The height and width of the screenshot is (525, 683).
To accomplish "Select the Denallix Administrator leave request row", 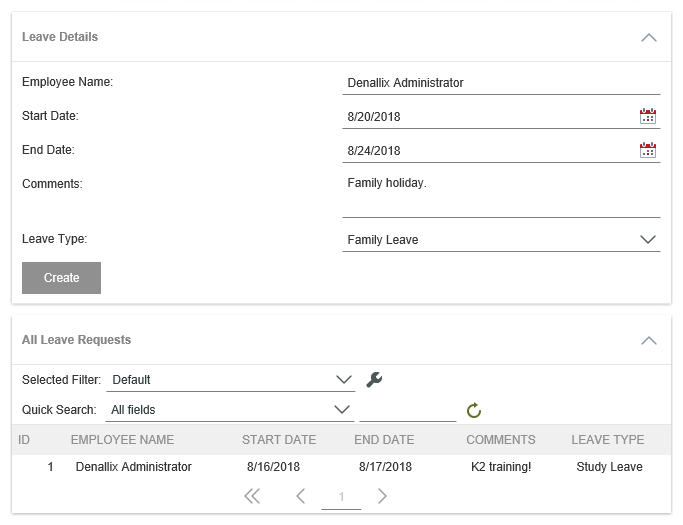I will [x=133, y=467].
